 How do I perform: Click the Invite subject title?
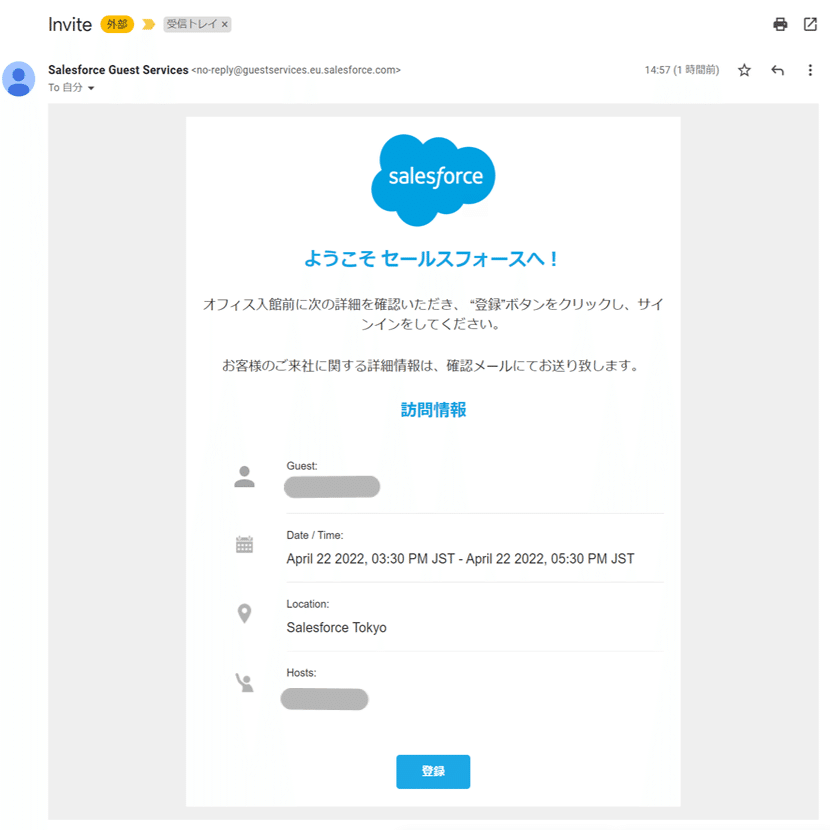(x=70, y=24)
